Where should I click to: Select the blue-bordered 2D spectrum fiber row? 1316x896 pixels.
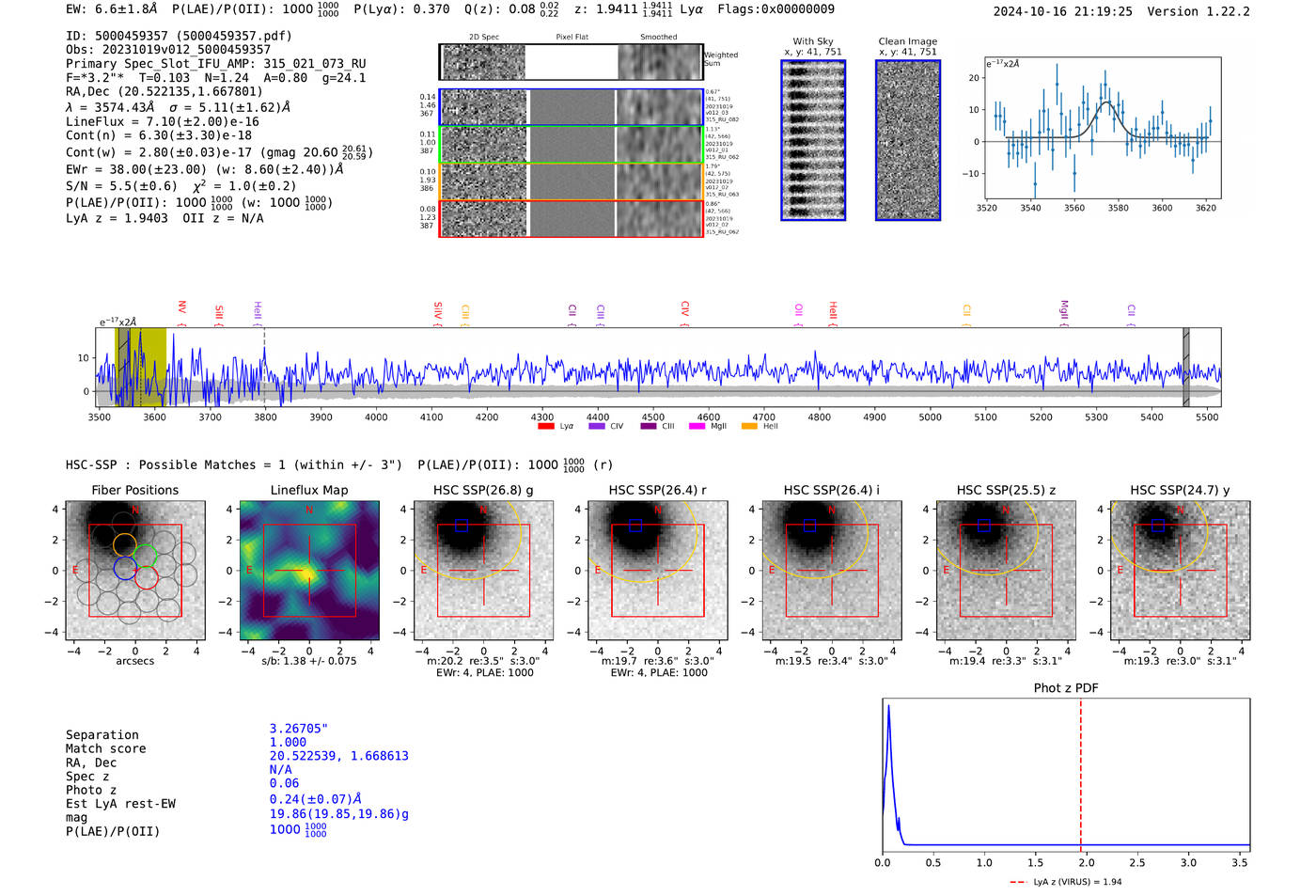point(572,107)
